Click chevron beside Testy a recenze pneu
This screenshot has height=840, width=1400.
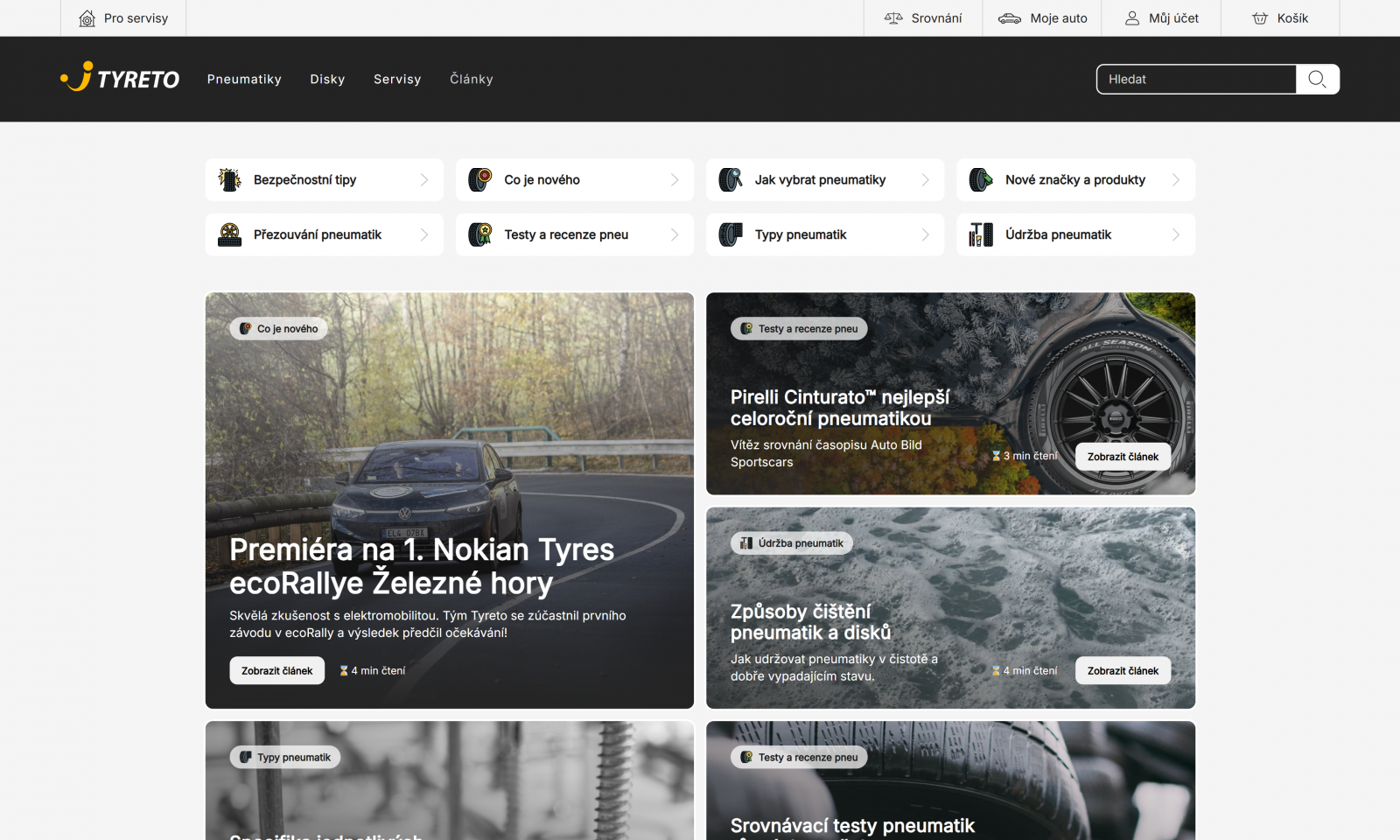click(x=675, y=234)
